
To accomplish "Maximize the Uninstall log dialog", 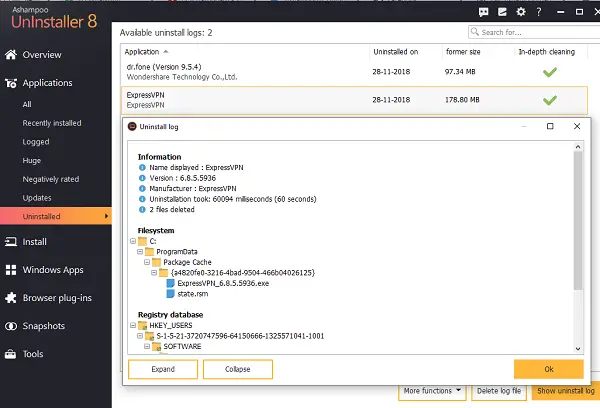I will click(550, 126).
